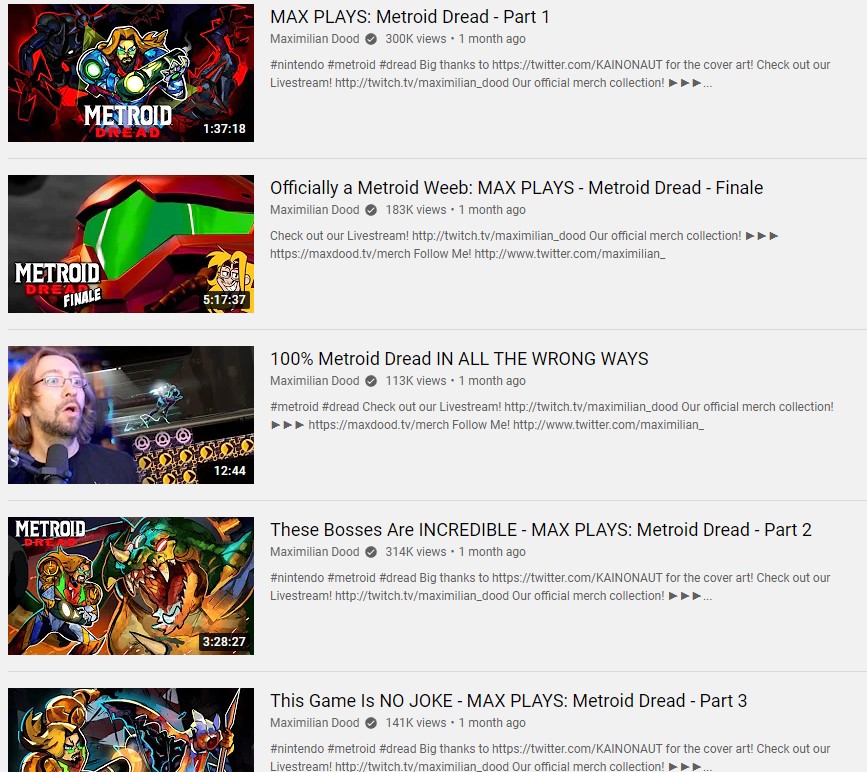867x772 pixels.
Task: Click verified checkmark on Part 2 video
Action: pyautogui.click(x=372, y=551)
